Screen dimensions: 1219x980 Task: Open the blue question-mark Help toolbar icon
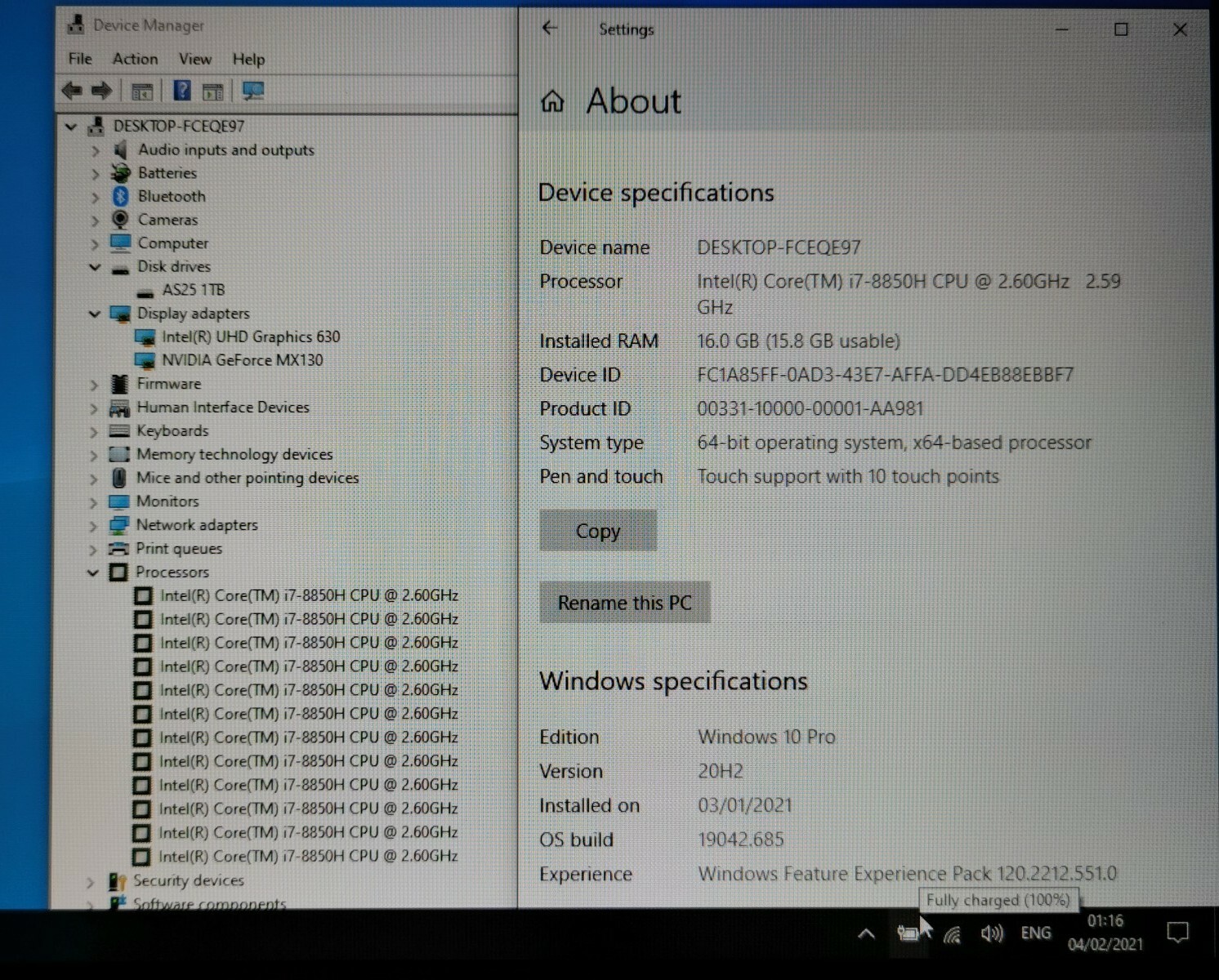[182, 91]
